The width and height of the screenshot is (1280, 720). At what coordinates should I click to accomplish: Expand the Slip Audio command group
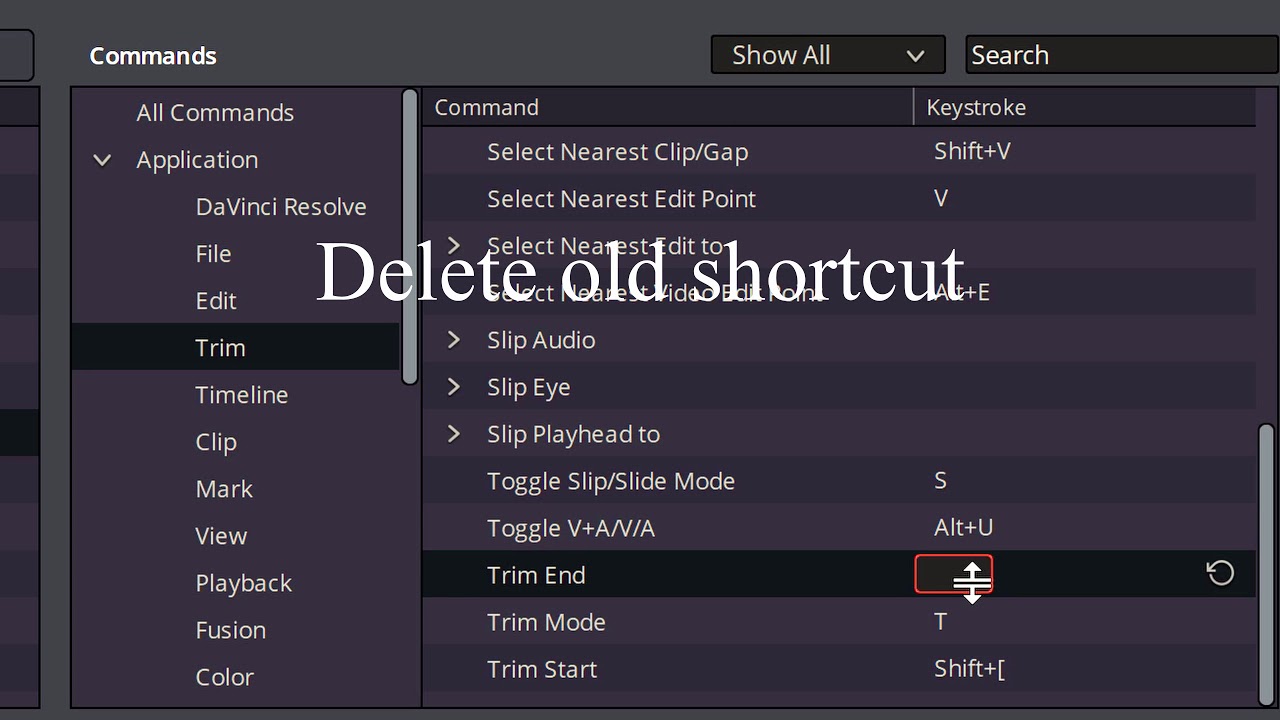click(x=454, y=340)
